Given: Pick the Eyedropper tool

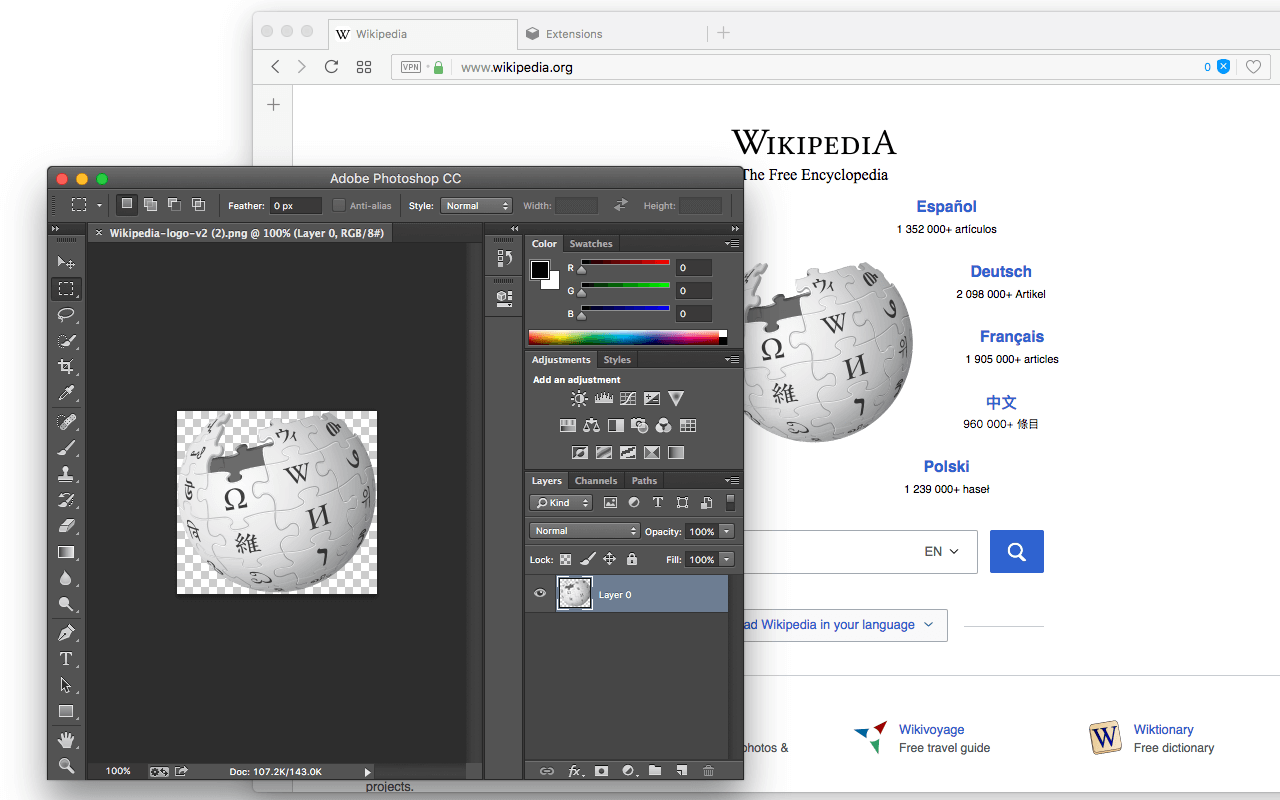Looking at the screenshot, I should point(66,393).
